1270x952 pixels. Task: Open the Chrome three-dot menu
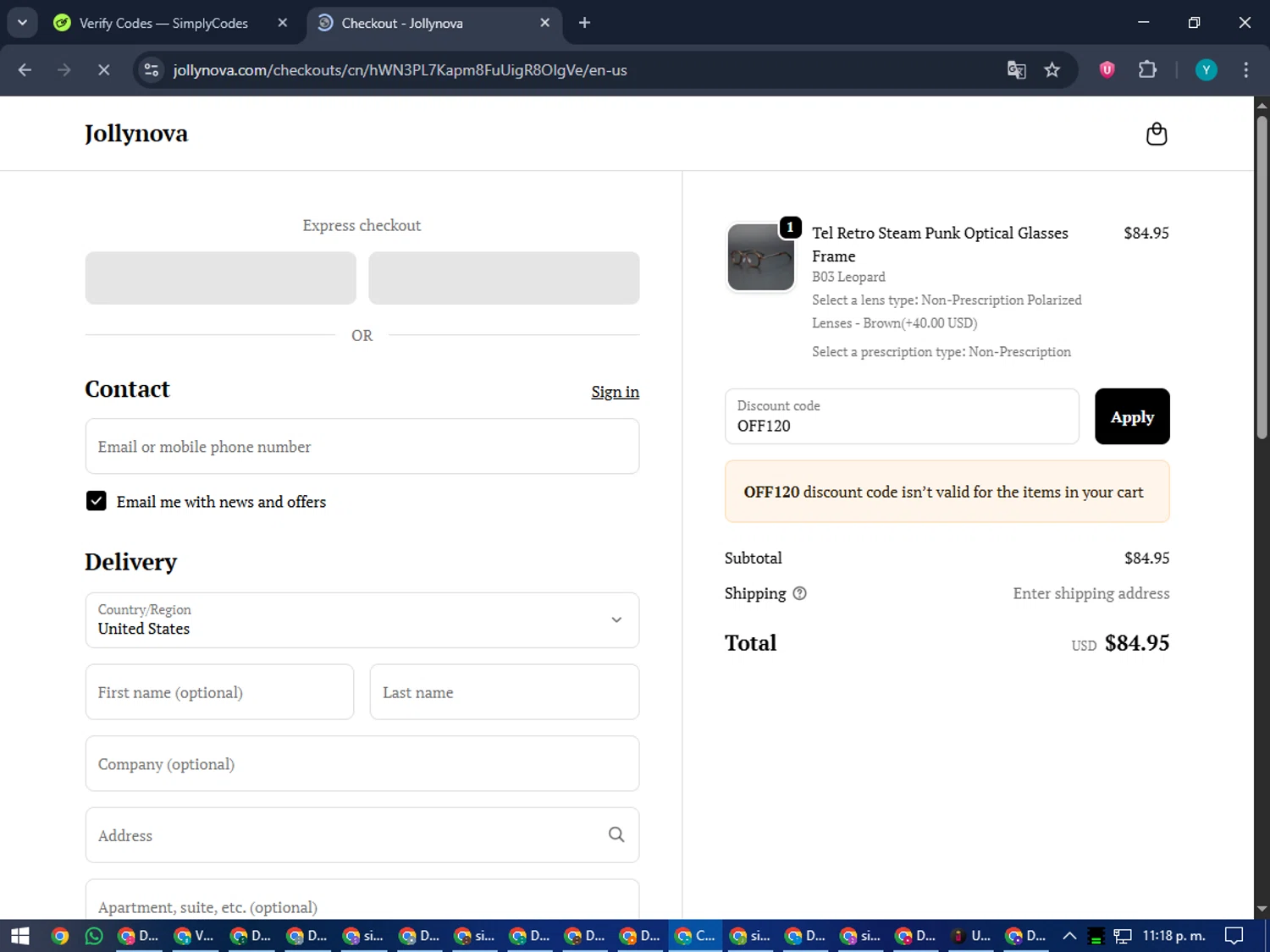click(x=1245, y=70)
